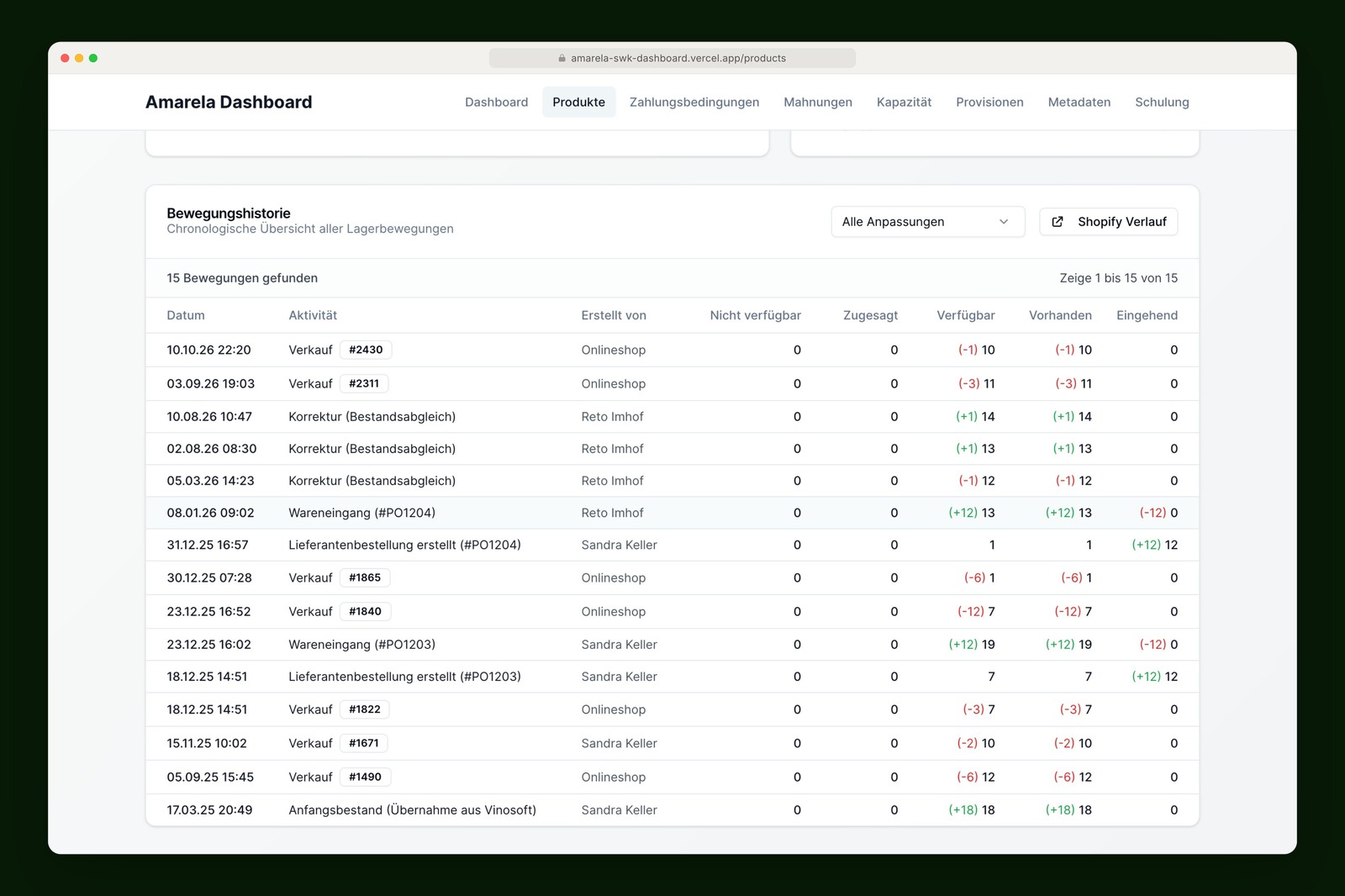Image resolution: width=1345 pixels, height=896 pixels.
Task: Click the address bar URL field
Action: coord(672,58)
